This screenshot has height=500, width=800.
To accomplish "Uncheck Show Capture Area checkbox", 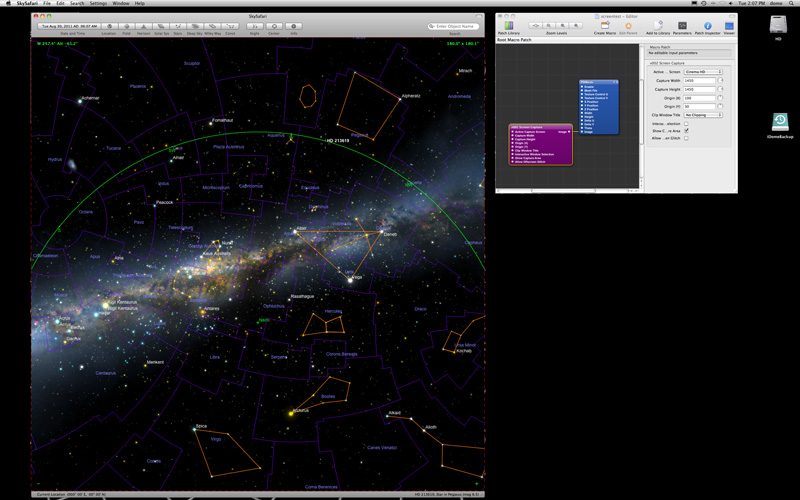I will click(686, 130).
